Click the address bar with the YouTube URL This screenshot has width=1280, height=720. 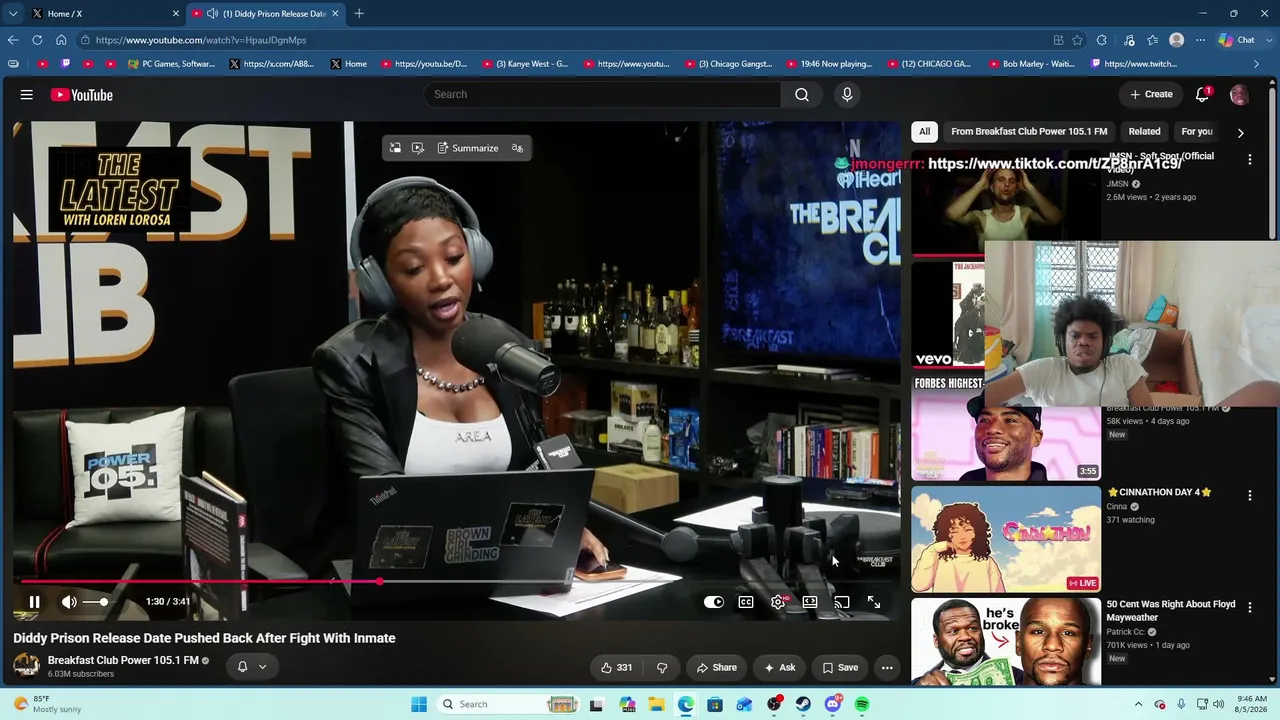(560, 40)
